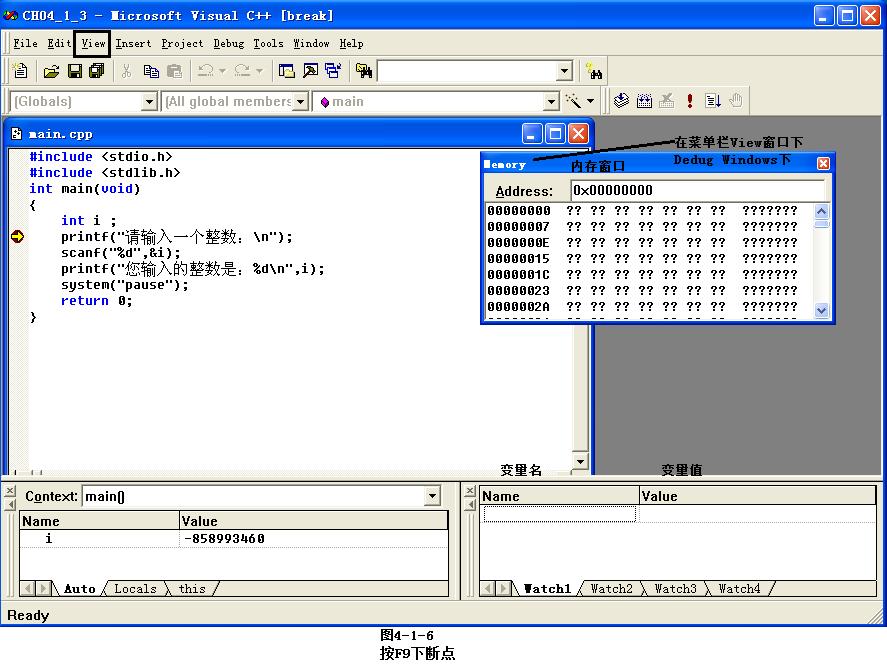Open the Debug menu
Viewport: 887px width, 666px height.
click(x=228, y=44)
